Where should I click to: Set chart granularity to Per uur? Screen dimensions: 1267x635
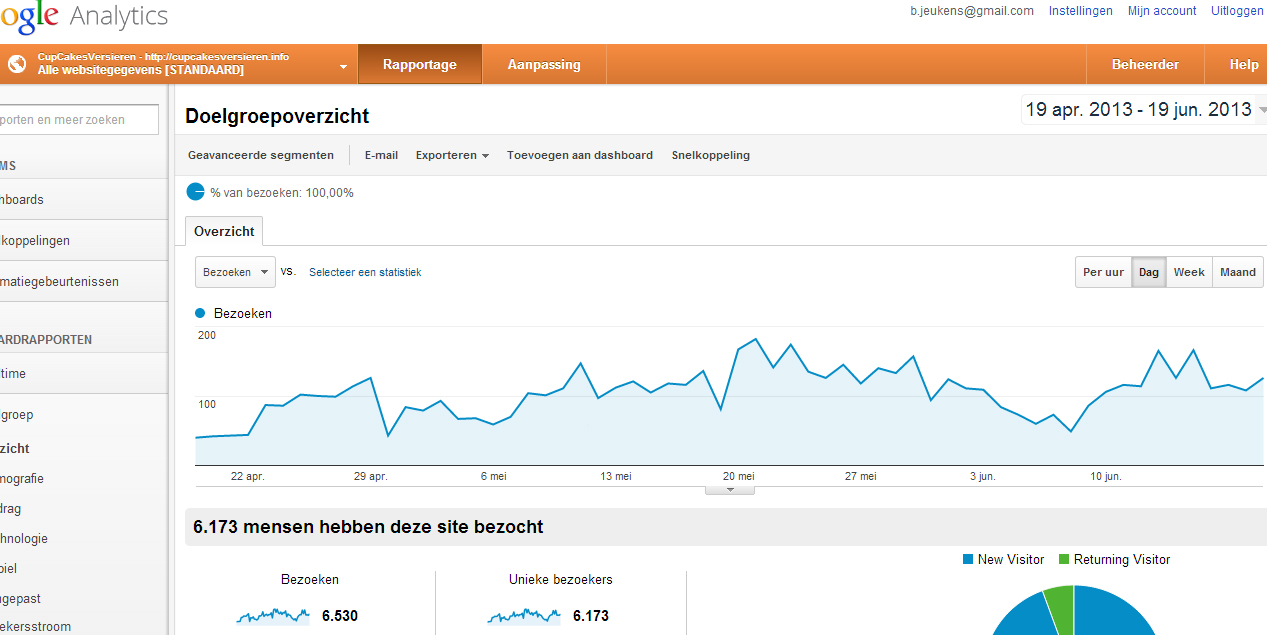1104,272
